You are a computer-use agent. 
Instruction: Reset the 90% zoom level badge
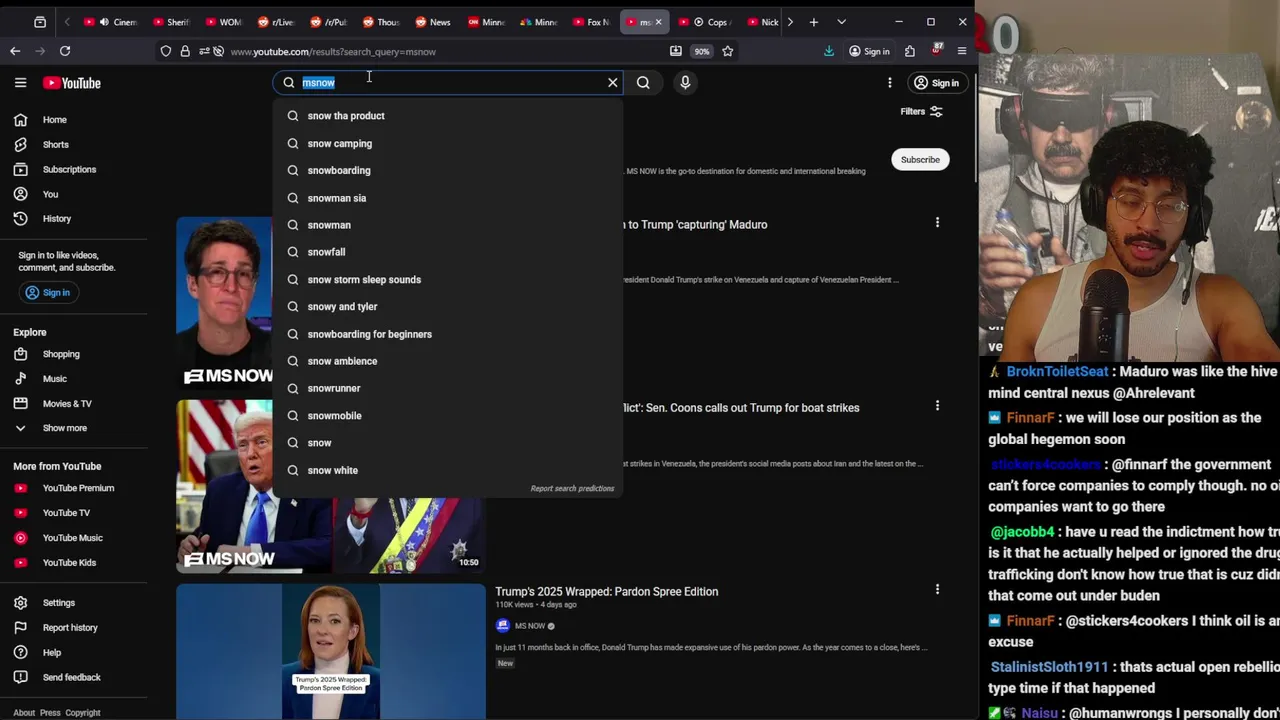[x=702, y=51]
